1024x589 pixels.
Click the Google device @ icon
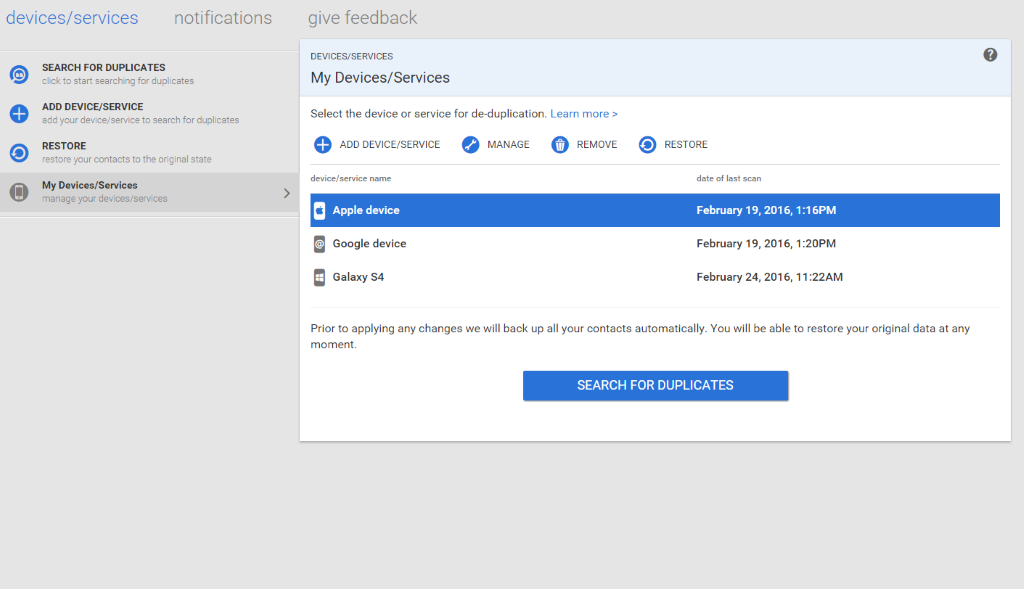(319, 244)
